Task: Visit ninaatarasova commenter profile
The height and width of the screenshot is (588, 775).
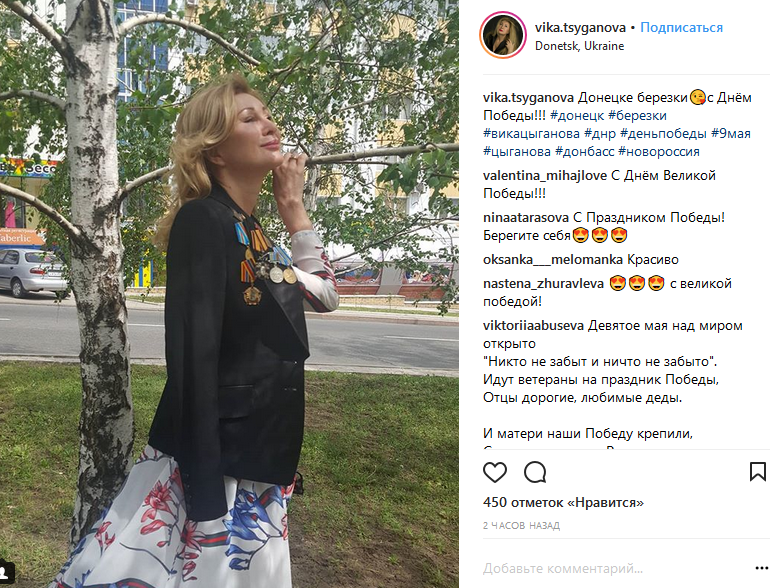Action: click(526, 217)
